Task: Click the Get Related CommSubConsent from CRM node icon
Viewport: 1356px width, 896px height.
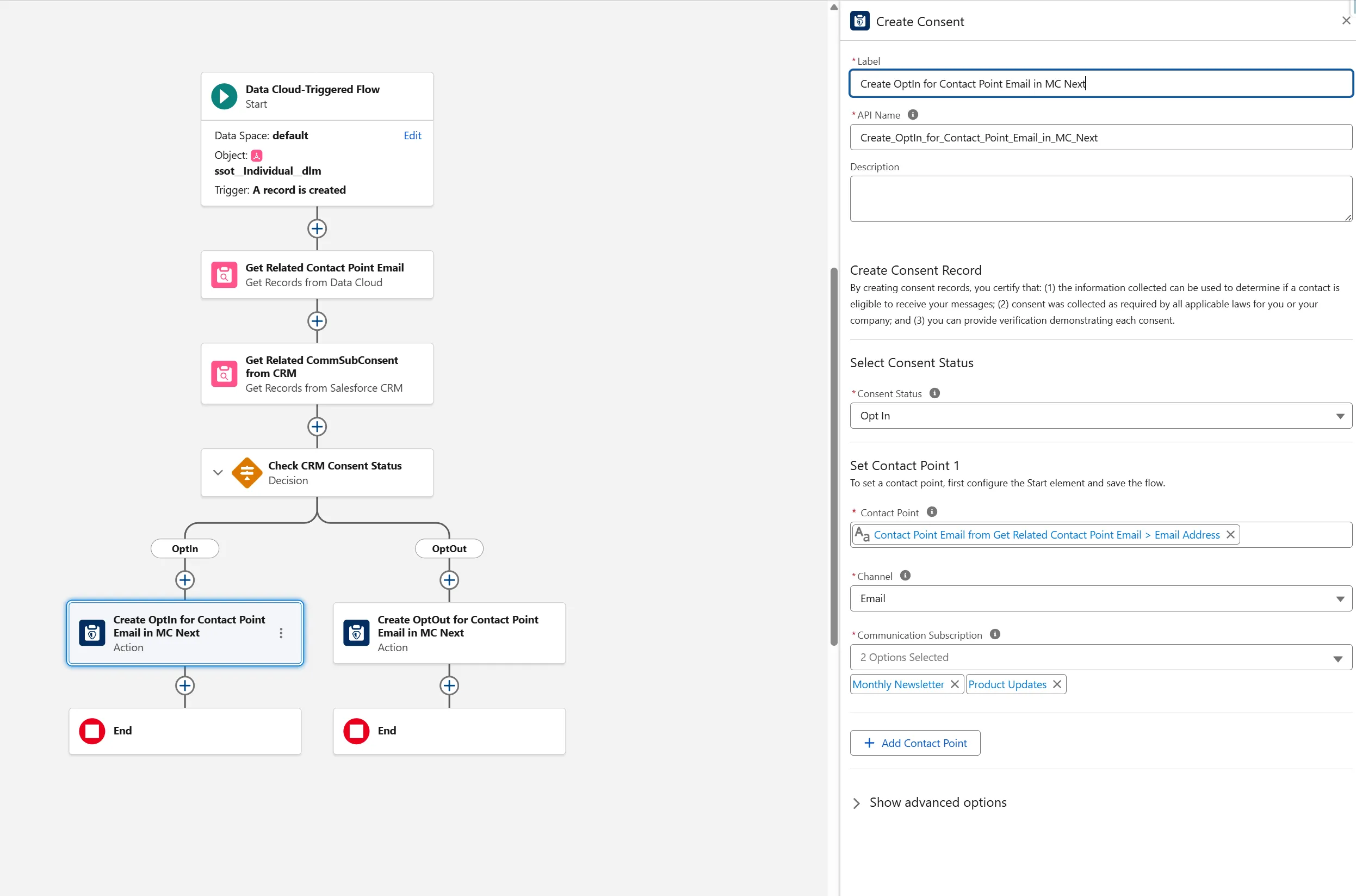Action: click(x=224, y=374)
